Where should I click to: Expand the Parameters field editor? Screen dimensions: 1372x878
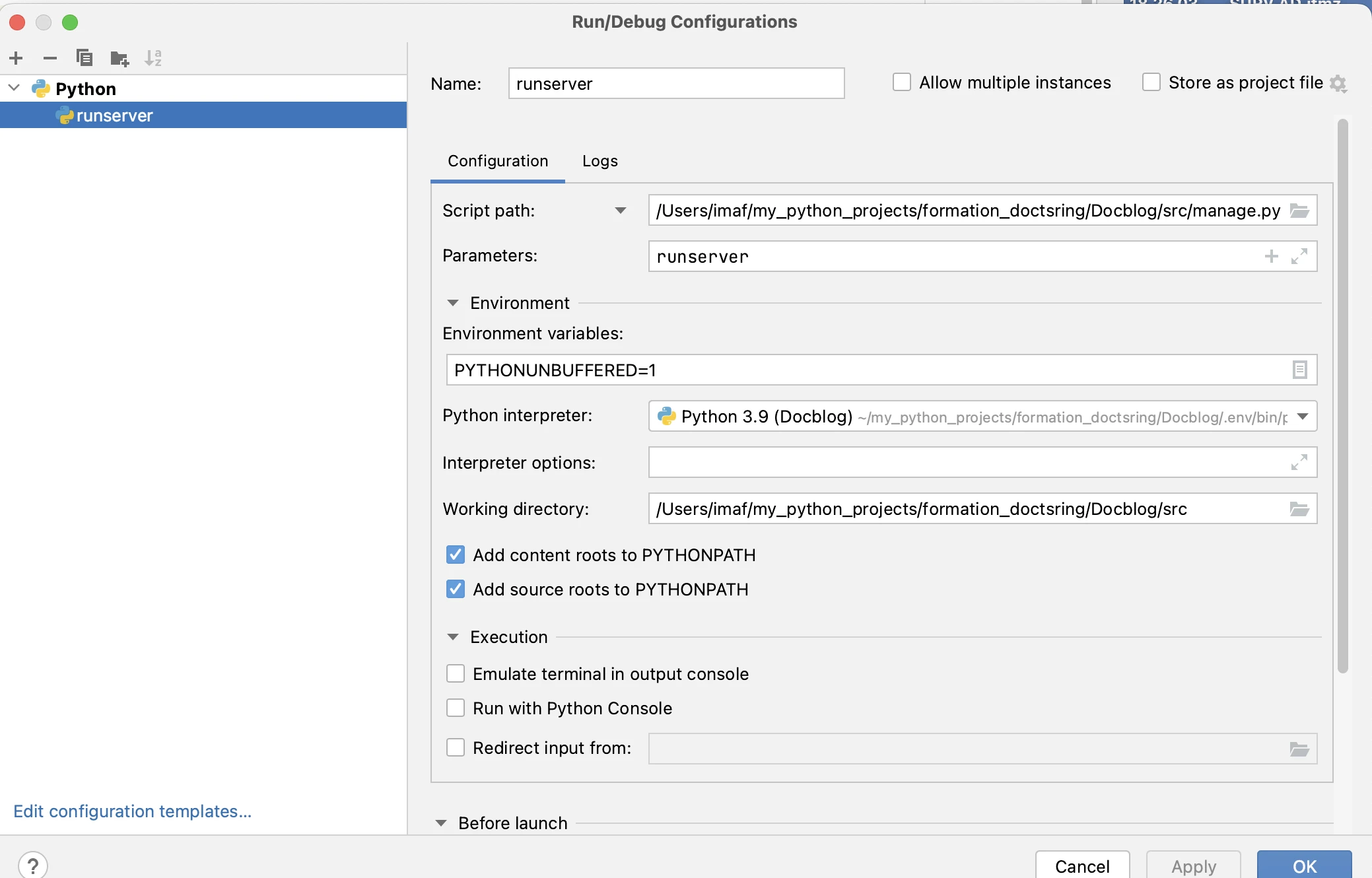point(1299,256)
